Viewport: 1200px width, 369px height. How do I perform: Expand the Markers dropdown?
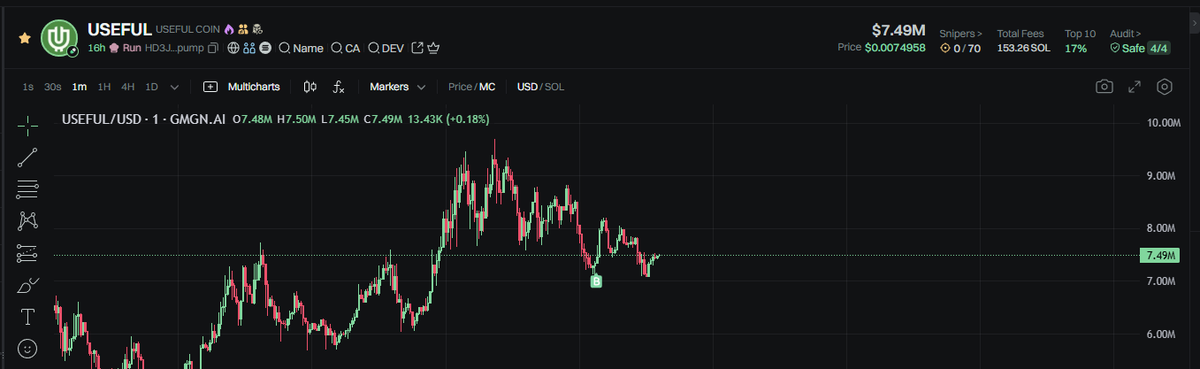[x=398, y=87]
